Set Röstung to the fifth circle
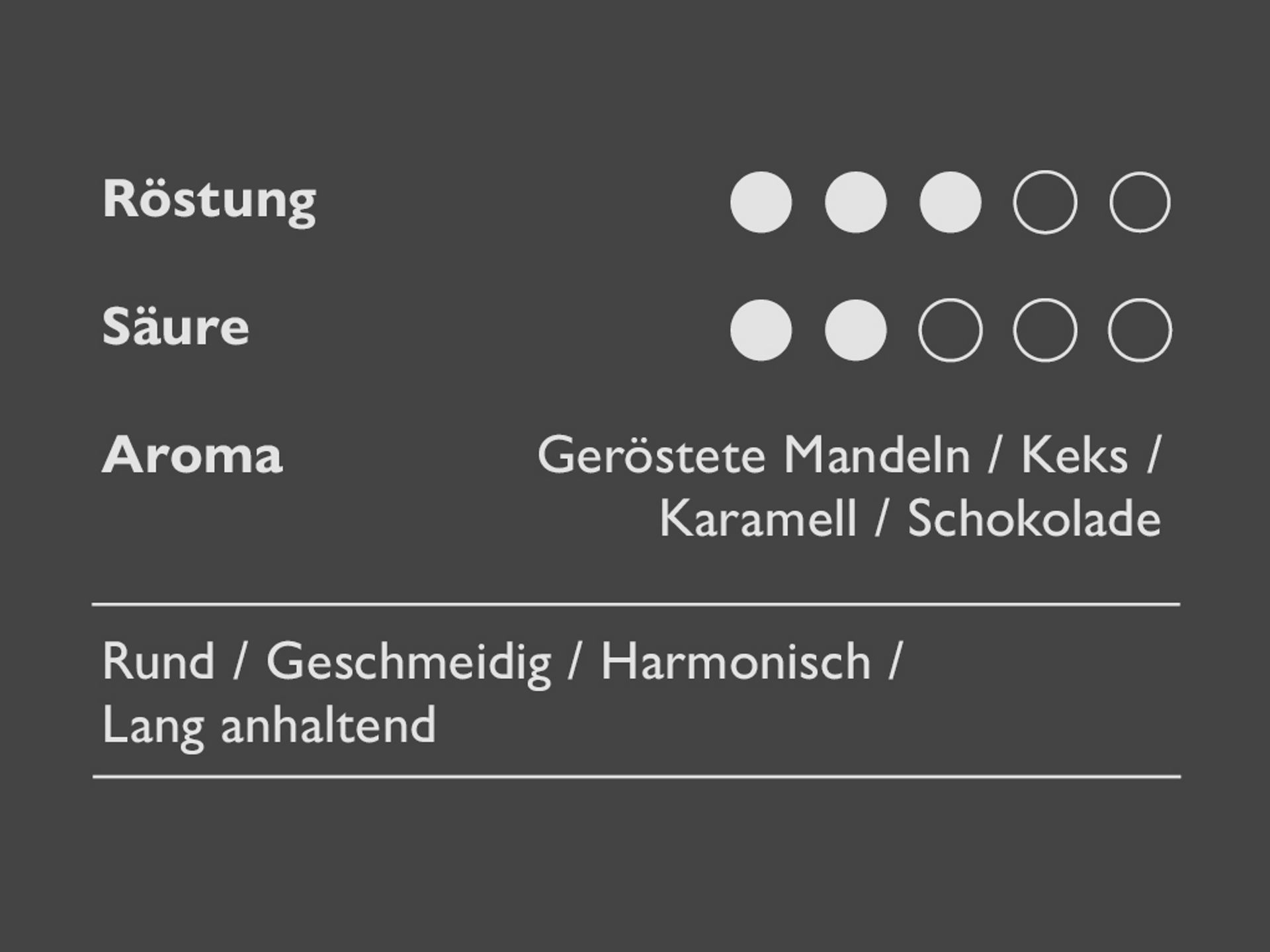 [x=1140, y=202]
